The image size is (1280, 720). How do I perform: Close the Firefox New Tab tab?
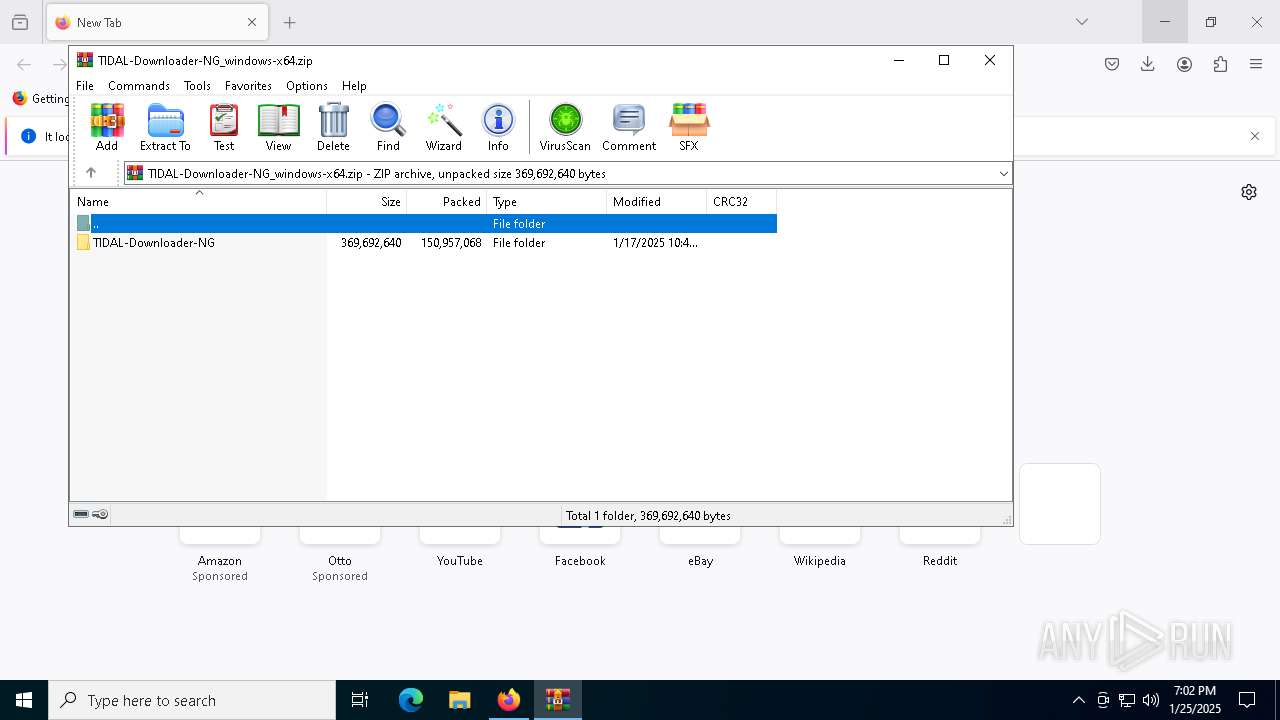pyautogui.click(x=252, y=22)
